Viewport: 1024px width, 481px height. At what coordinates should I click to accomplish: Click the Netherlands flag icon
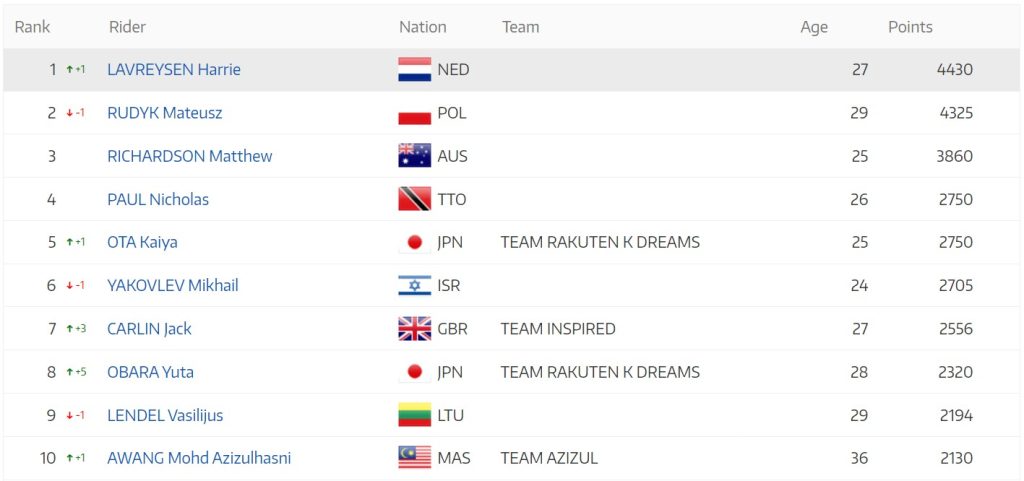point(415,69)
